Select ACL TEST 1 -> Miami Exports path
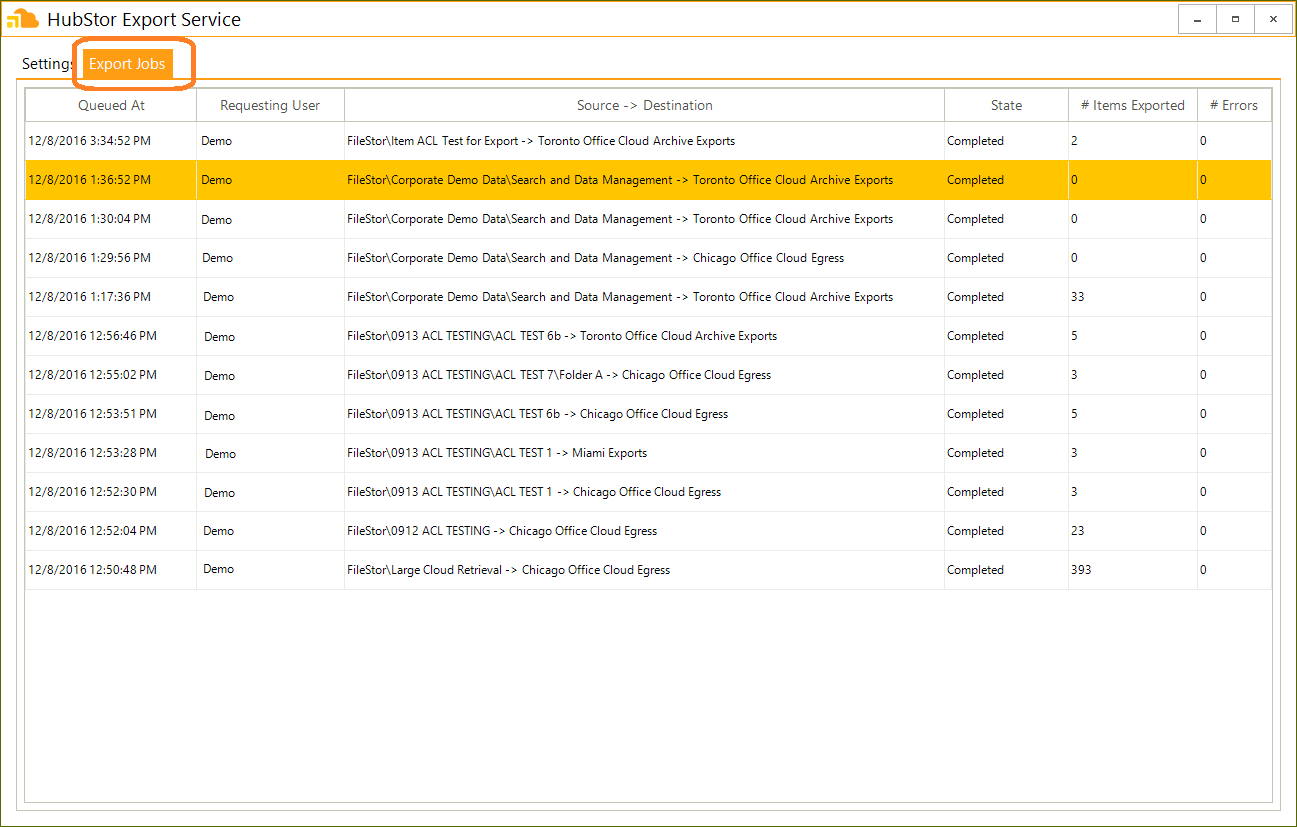The image size is (1297, 827). tap(497, 453)
